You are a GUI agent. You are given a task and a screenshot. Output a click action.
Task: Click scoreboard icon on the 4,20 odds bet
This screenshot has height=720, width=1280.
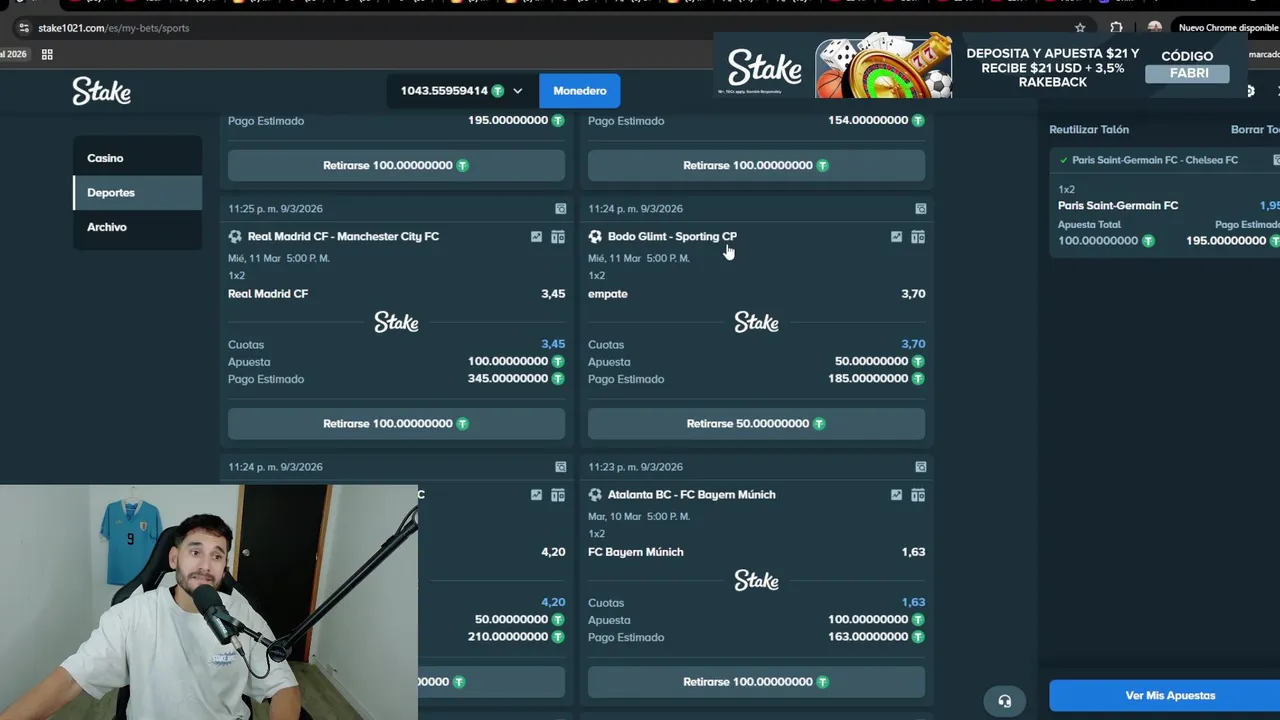click(x=558, y=495)
